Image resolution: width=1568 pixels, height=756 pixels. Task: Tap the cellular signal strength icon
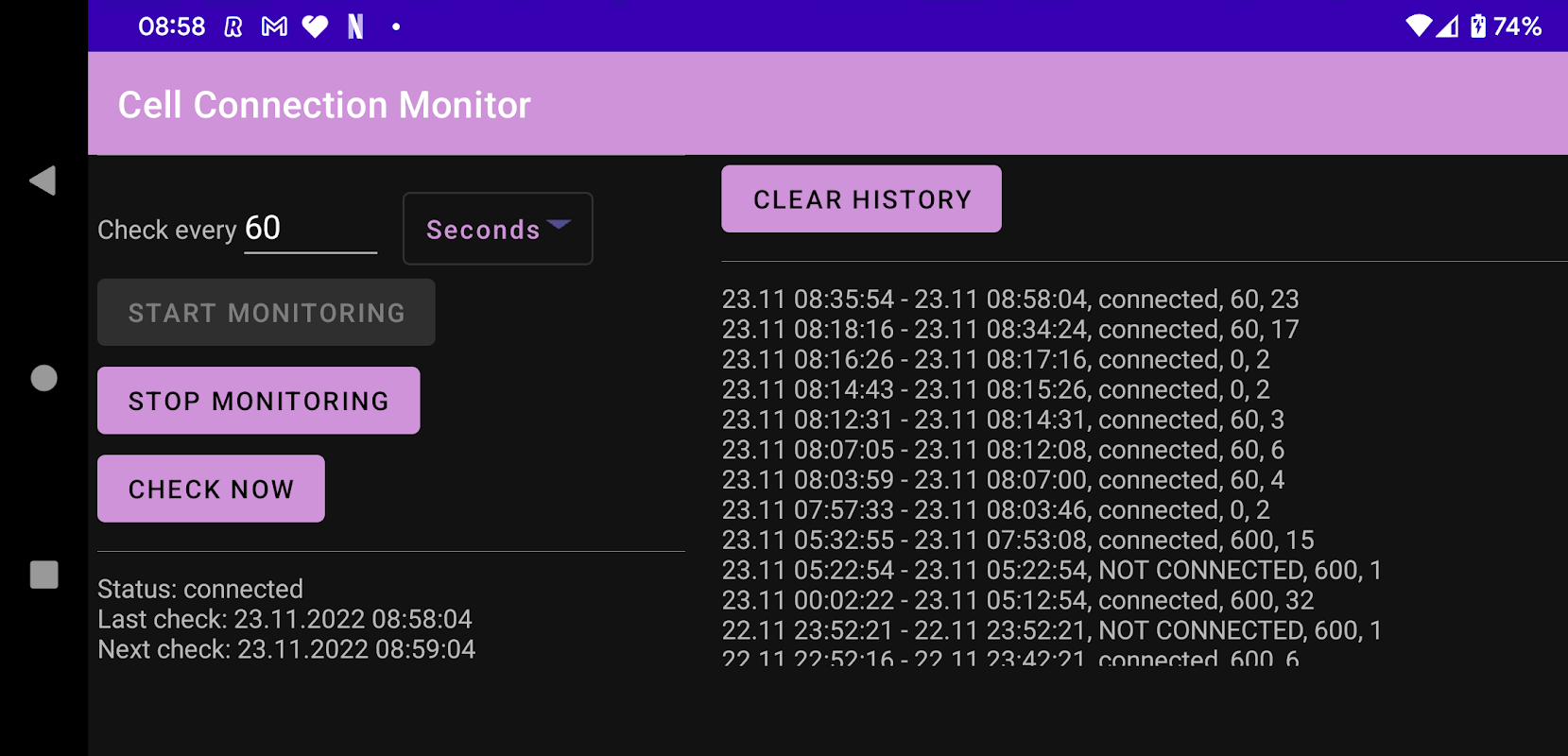[x=1447, y=26]
